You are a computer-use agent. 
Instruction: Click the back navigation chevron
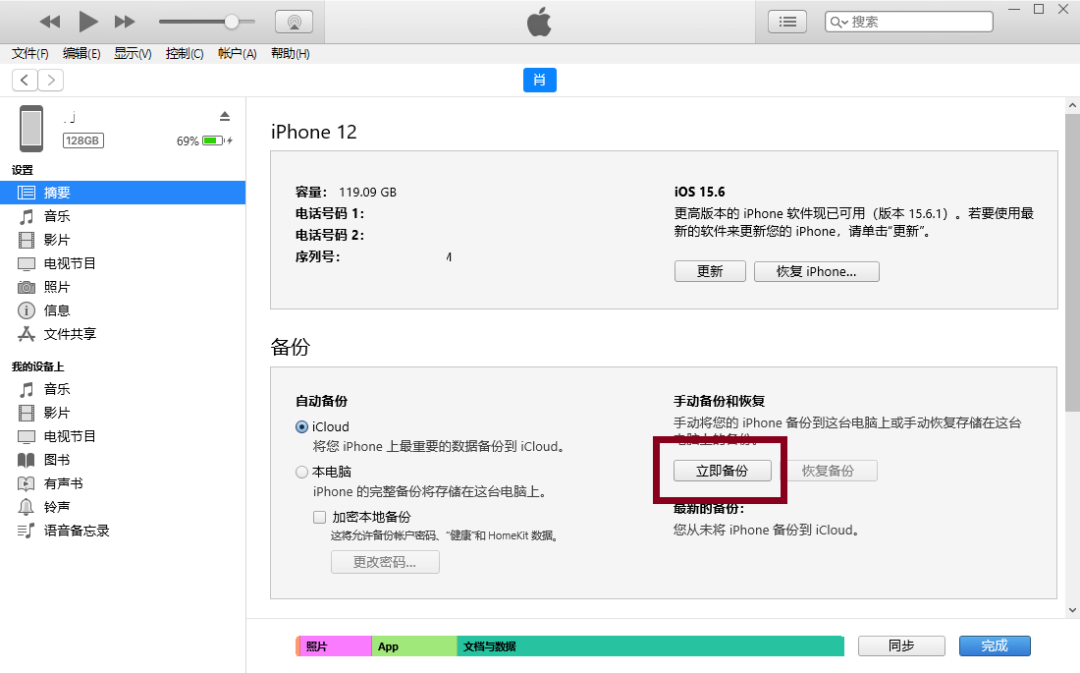click(x=22, y=80)
